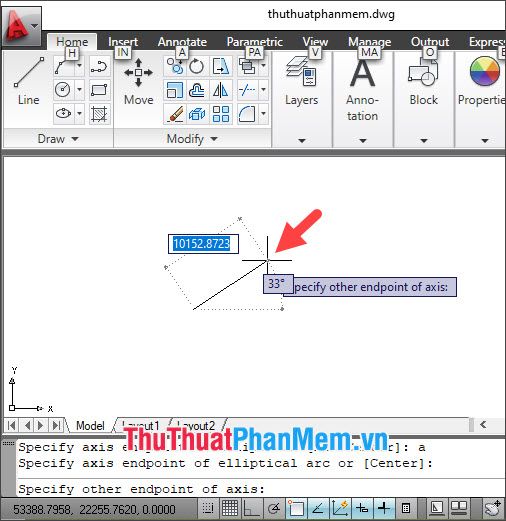The image size is (506, 521).
Task: Select the Rotate tool
Action: click(x=197, y=66)
